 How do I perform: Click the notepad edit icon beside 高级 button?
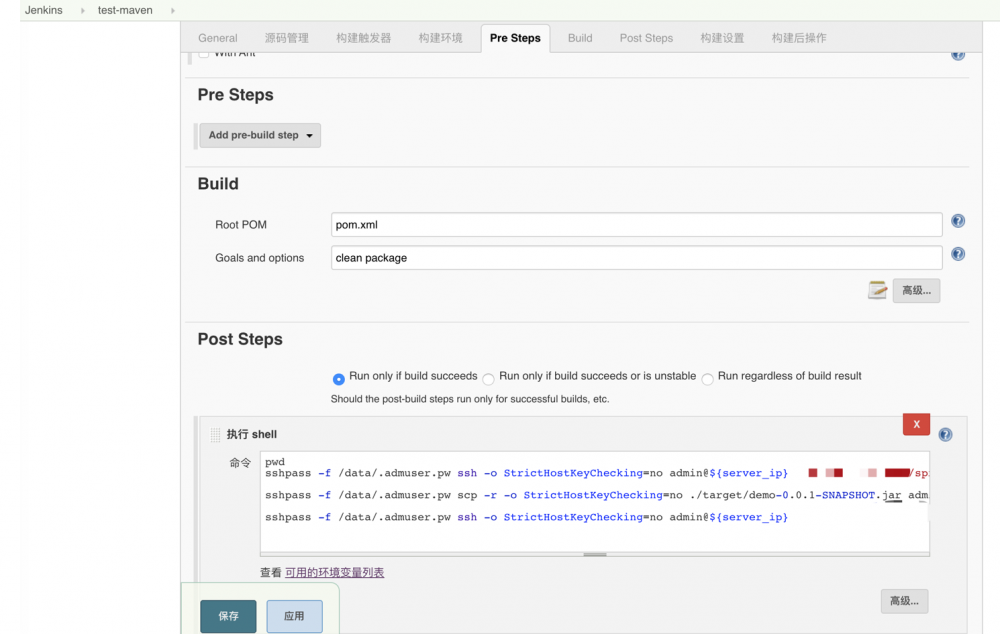[x=877, y=290]
